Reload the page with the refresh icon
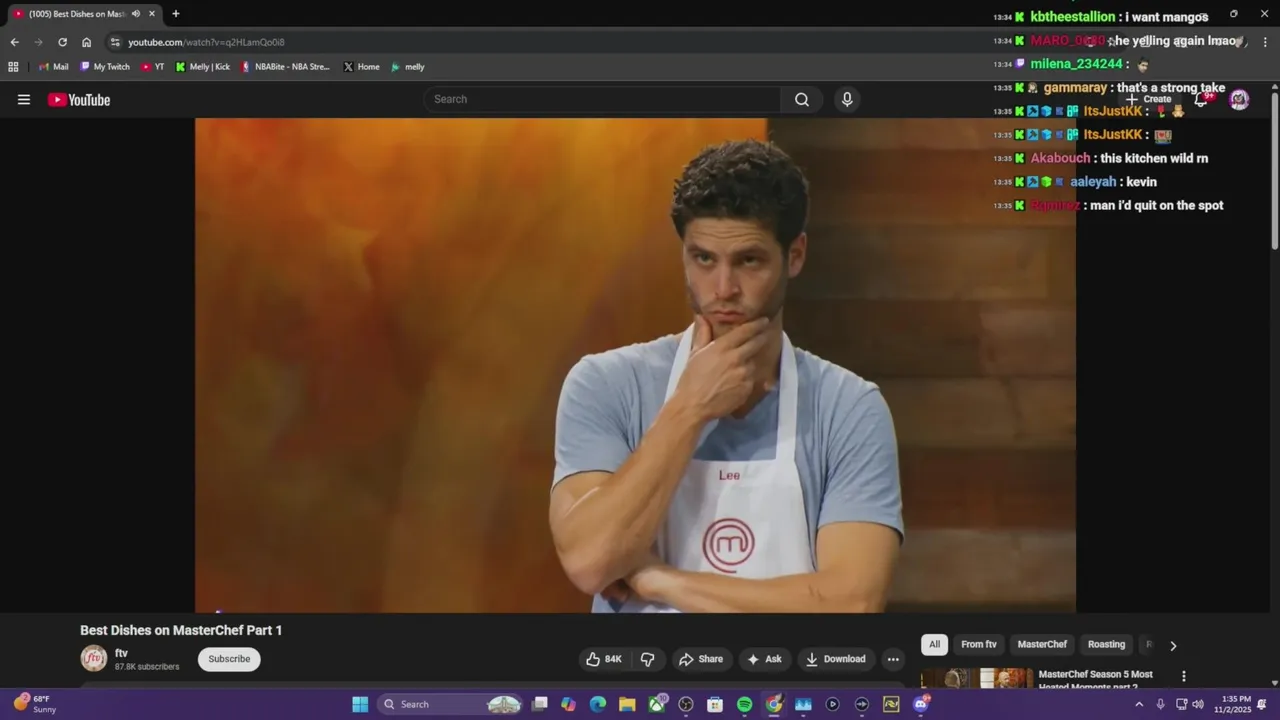This screenshot has height=720, width=1280. (x=62, y=42)
